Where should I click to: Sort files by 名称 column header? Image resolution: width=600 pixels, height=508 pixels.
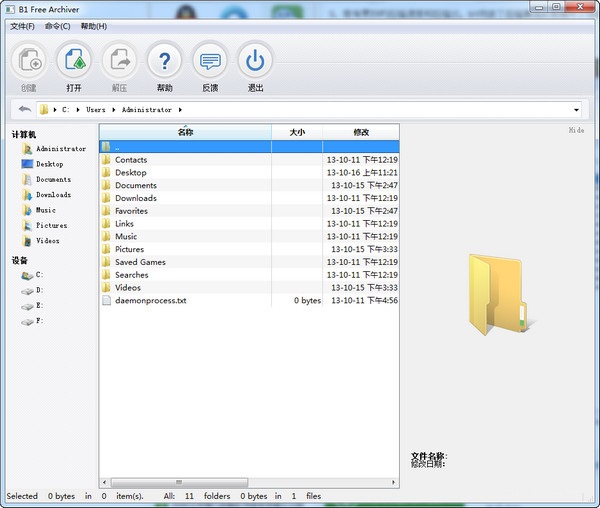pyautogui.click(x=185, y=132)
